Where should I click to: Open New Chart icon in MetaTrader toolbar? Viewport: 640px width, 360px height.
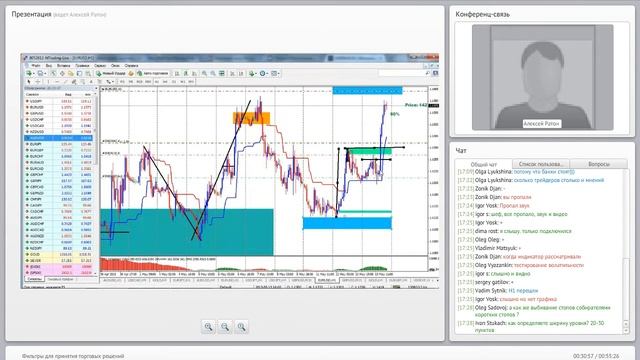(29, 73)
